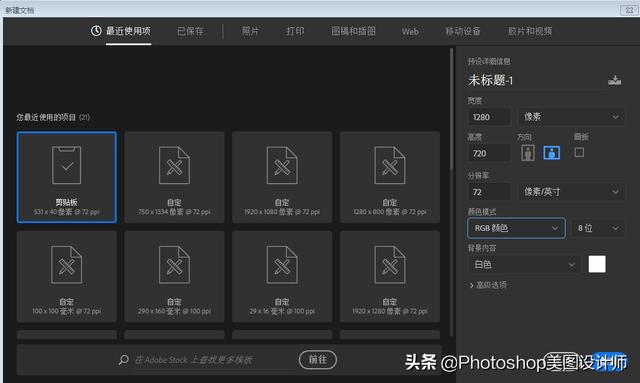Click the presets list vertical scrollbar
Image resolution: width=640 pixels, height=383 pixels.
(451, 109)
